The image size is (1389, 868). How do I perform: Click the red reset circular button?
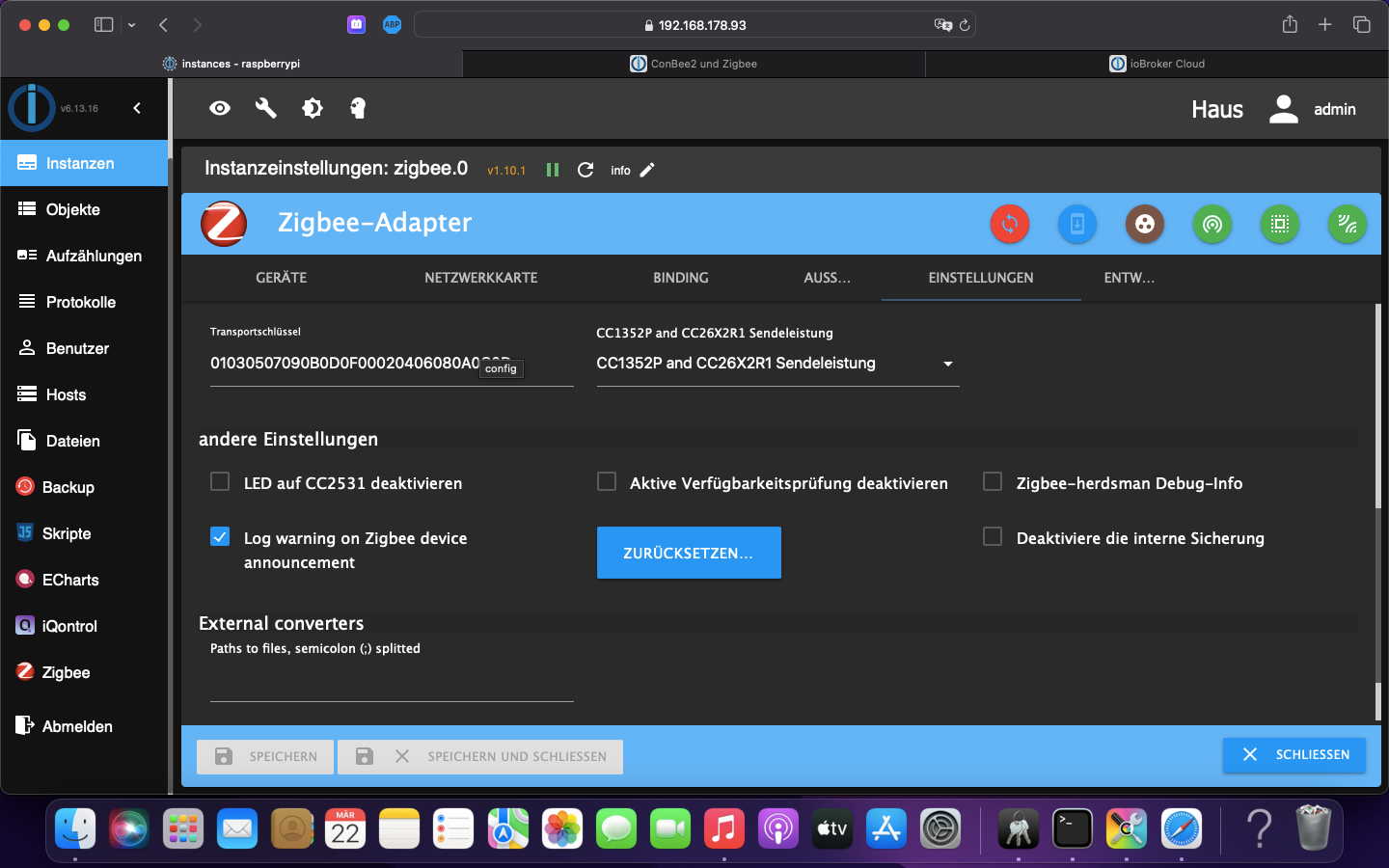pyautogui.click(x=1010, y=224)
